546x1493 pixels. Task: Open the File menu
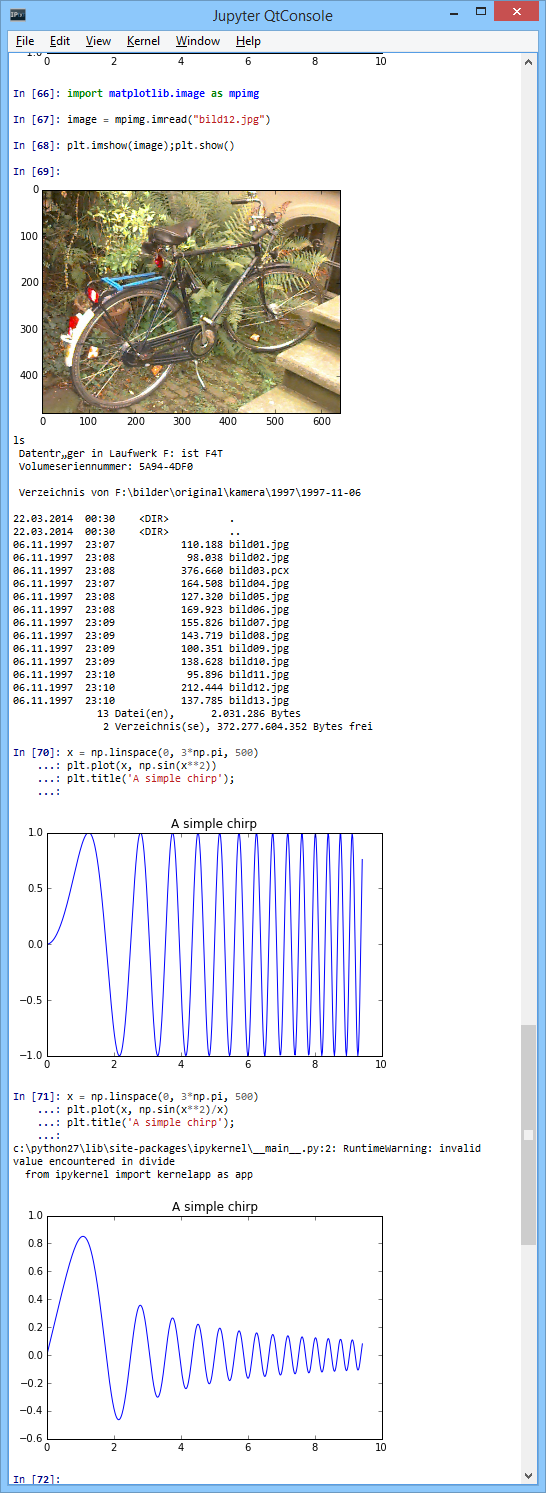25,41
